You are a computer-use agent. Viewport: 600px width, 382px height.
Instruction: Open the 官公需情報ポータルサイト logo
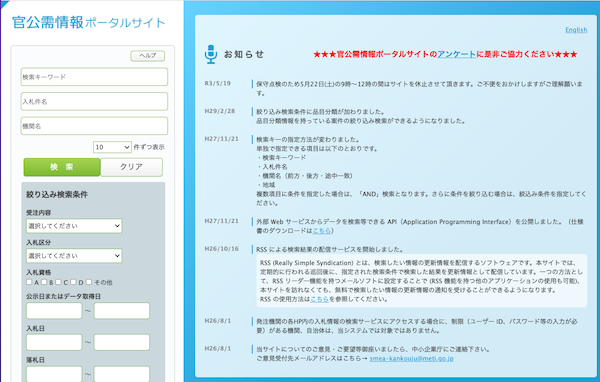click(x=88, y=22)
